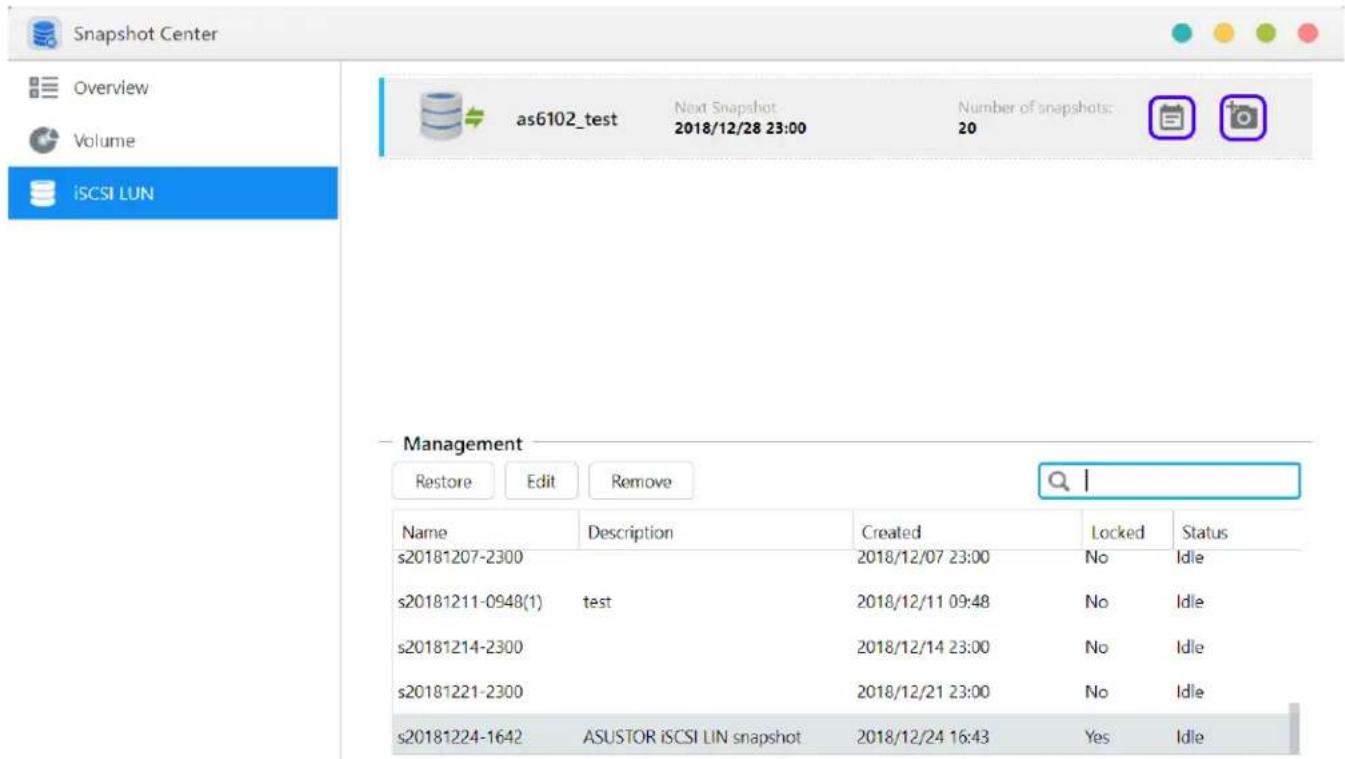Select snapshot s20181214-2300

click(460, 647)
